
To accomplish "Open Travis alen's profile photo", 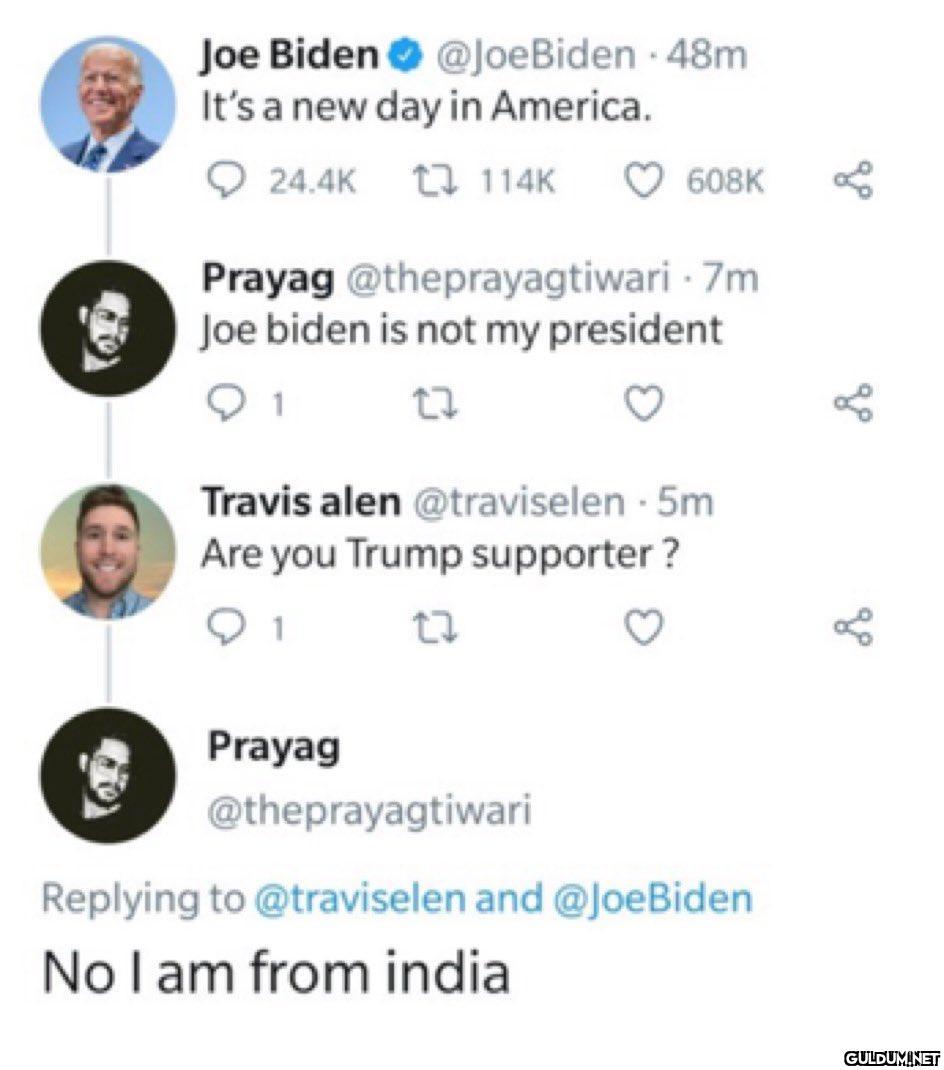I will [108, 551].
